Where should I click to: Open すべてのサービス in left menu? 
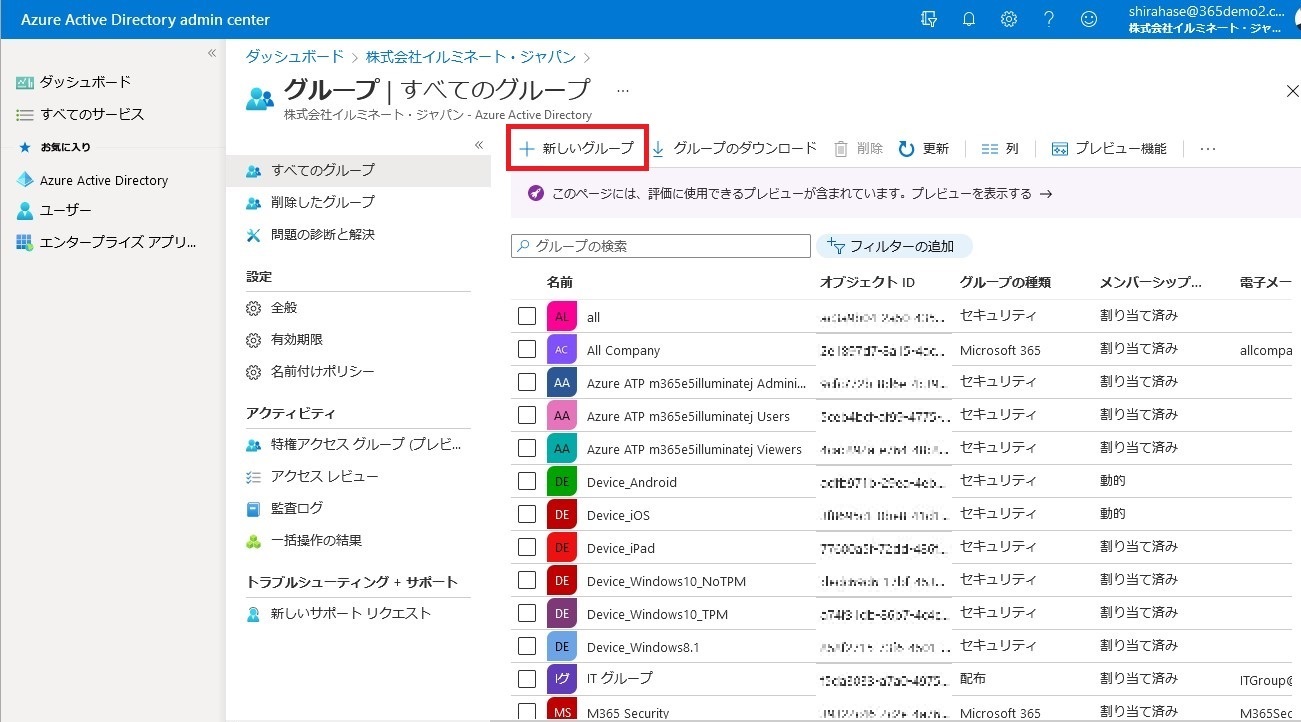tap(80, 114)
